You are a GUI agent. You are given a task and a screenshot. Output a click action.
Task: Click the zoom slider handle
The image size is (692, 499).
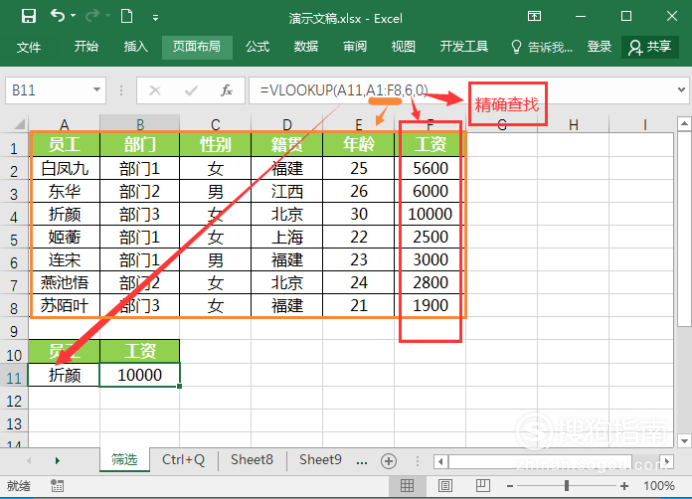coord(567,486)
